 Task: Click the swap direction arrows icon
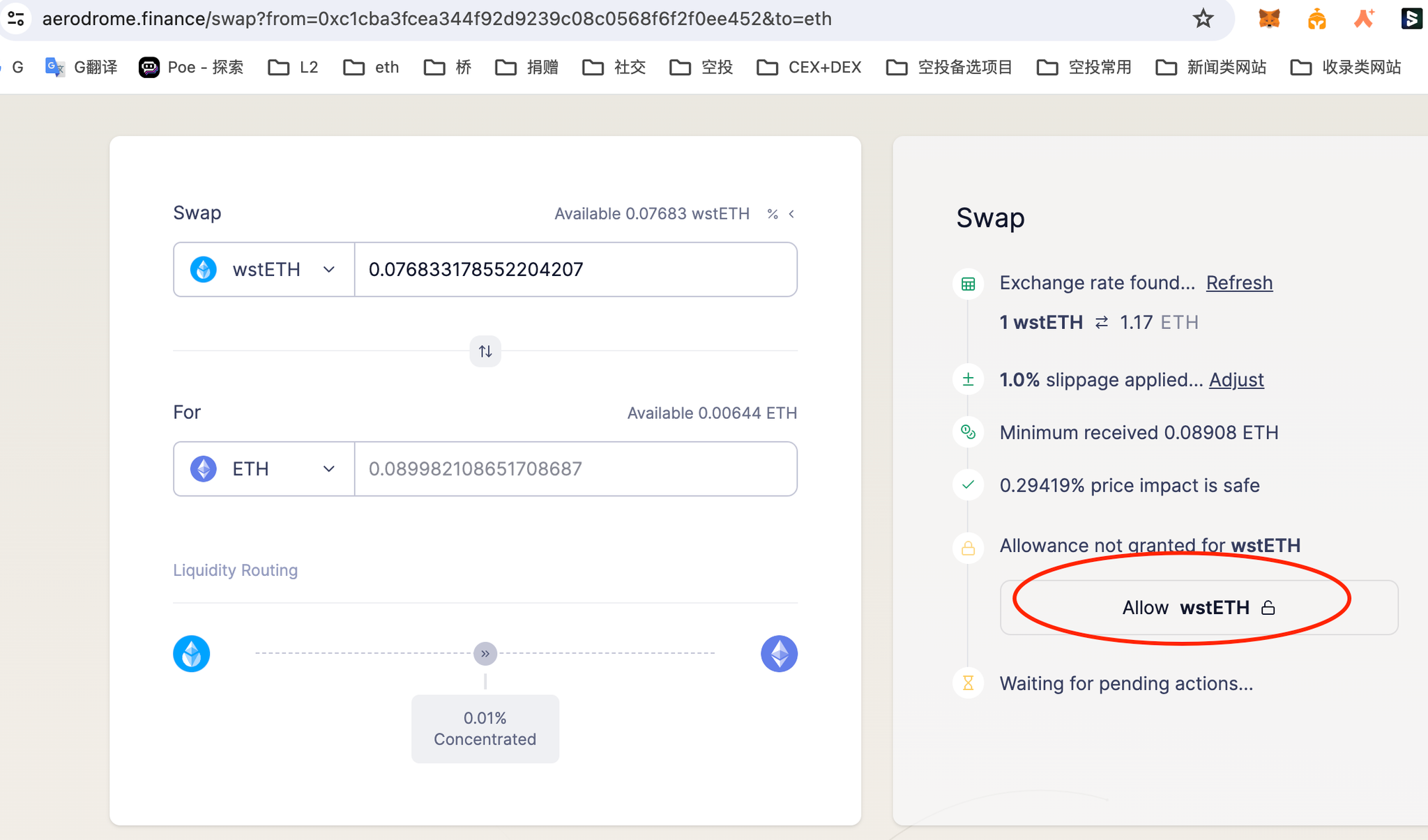[x=485, y=351]
